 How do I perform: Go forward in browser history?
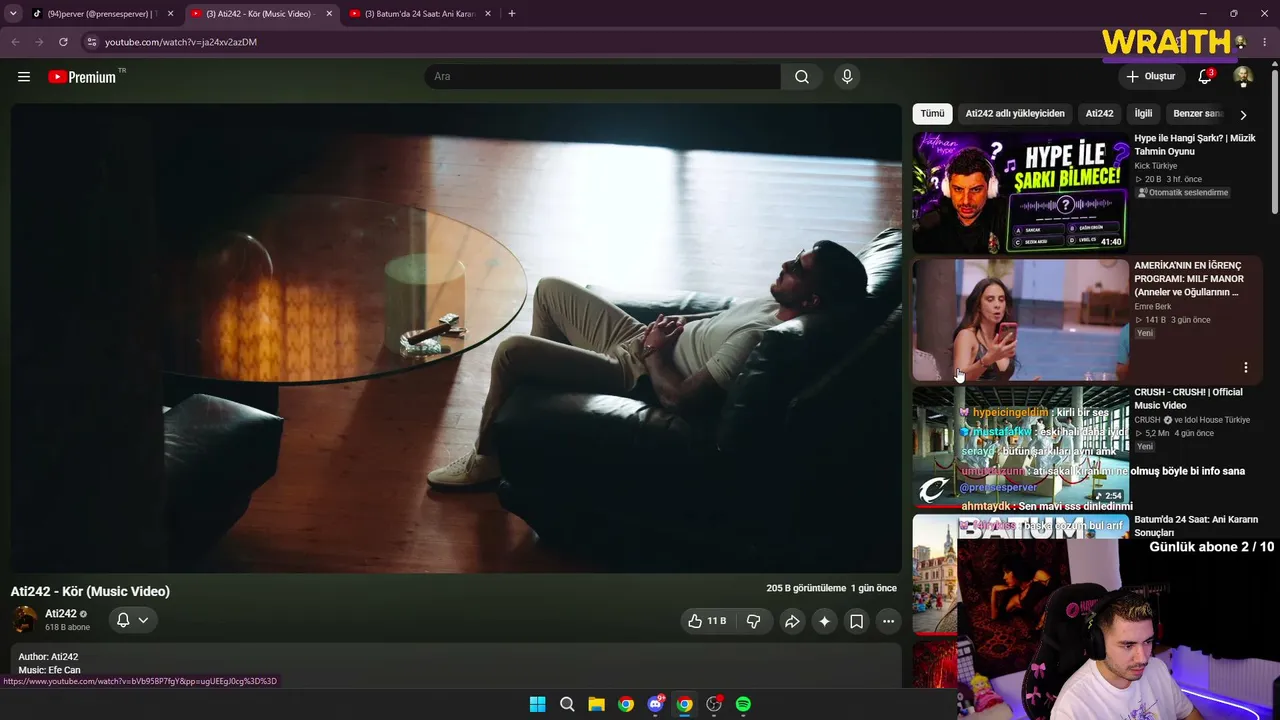39,42
